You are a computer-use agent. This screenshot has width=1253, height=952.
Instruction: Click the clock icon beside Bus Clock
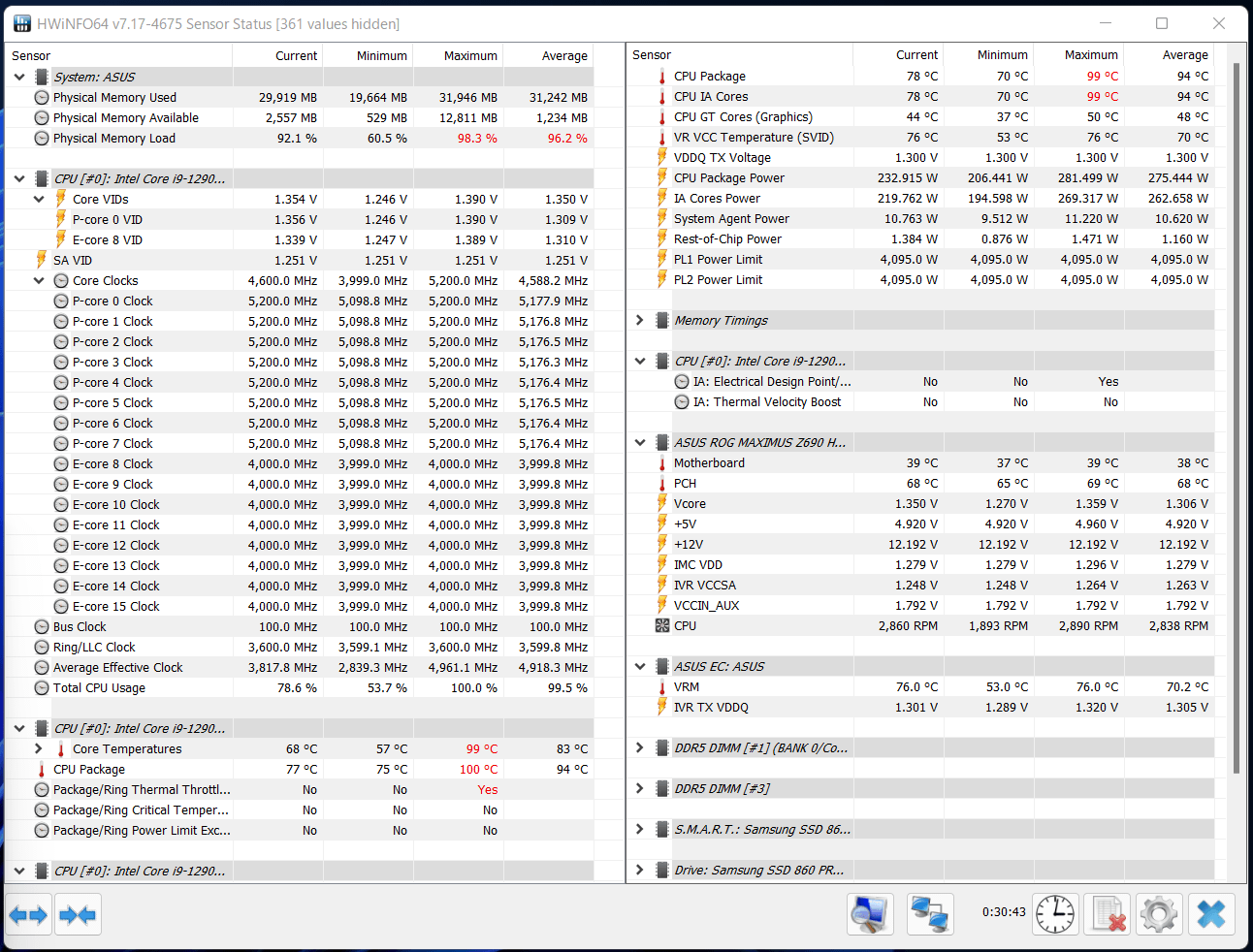42,627
